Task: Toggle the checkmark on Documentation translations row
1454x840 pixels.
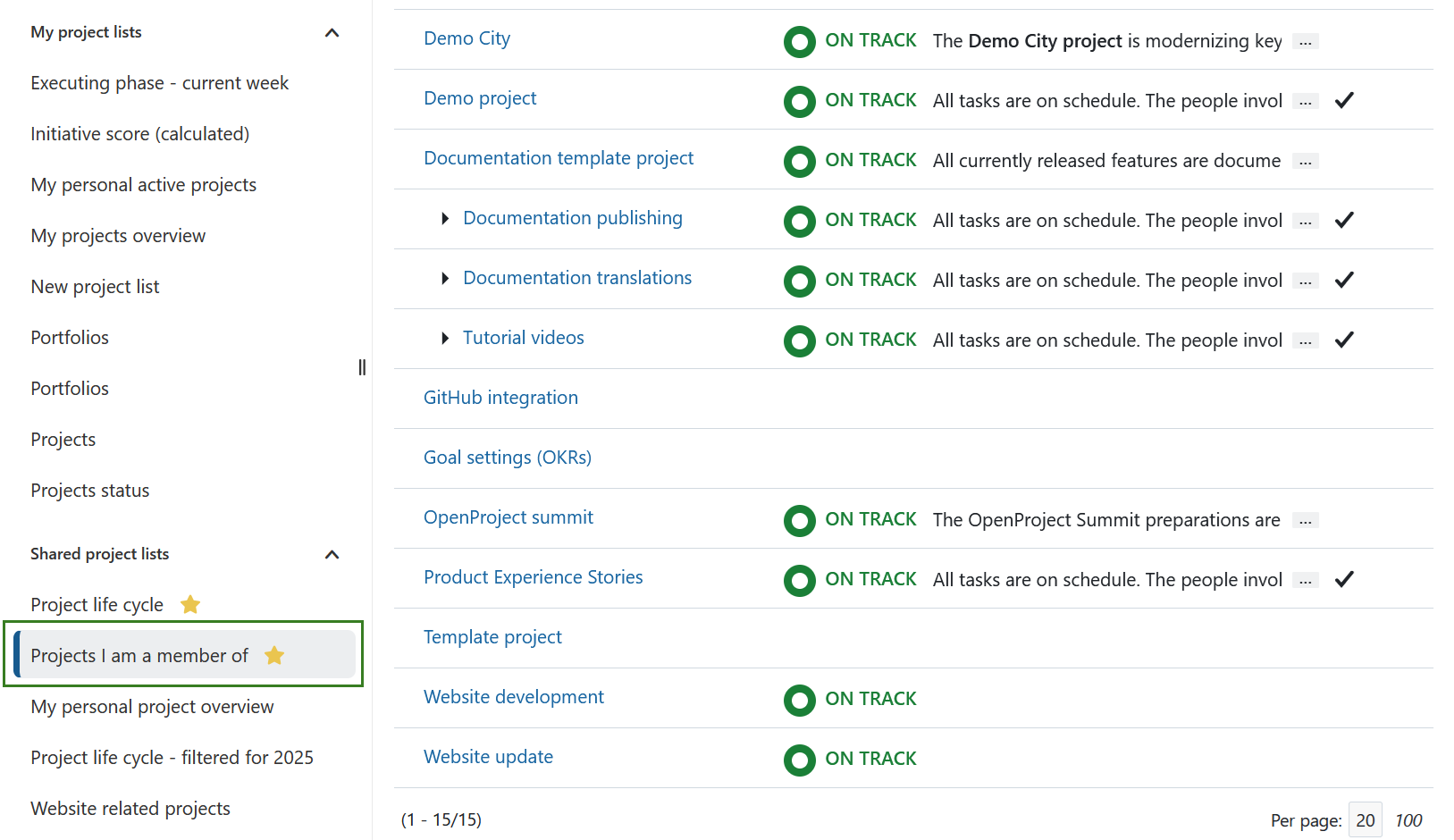Action: (x=1344, y=280)
